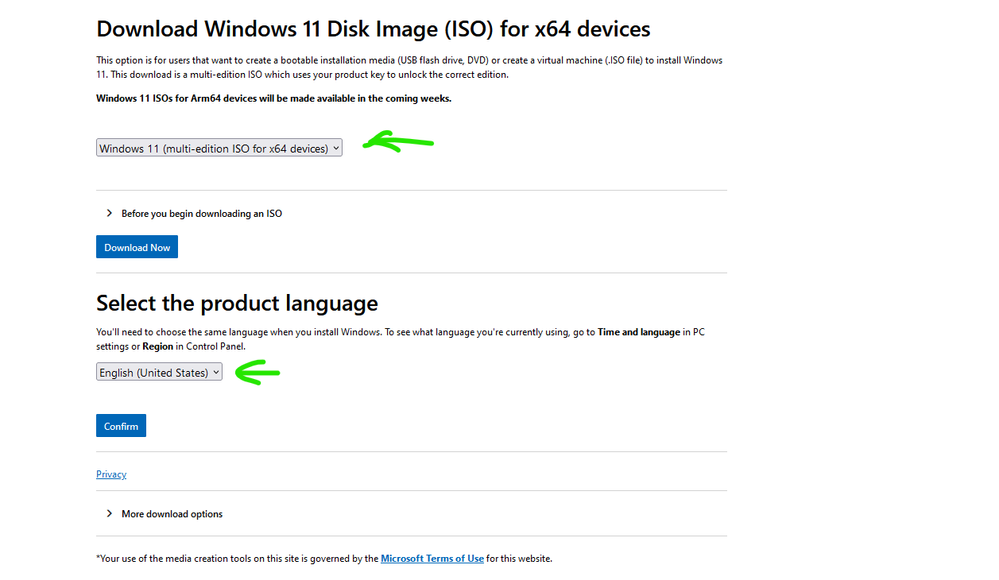Click the bold Arm64 devices availability notice

point(273,98)
